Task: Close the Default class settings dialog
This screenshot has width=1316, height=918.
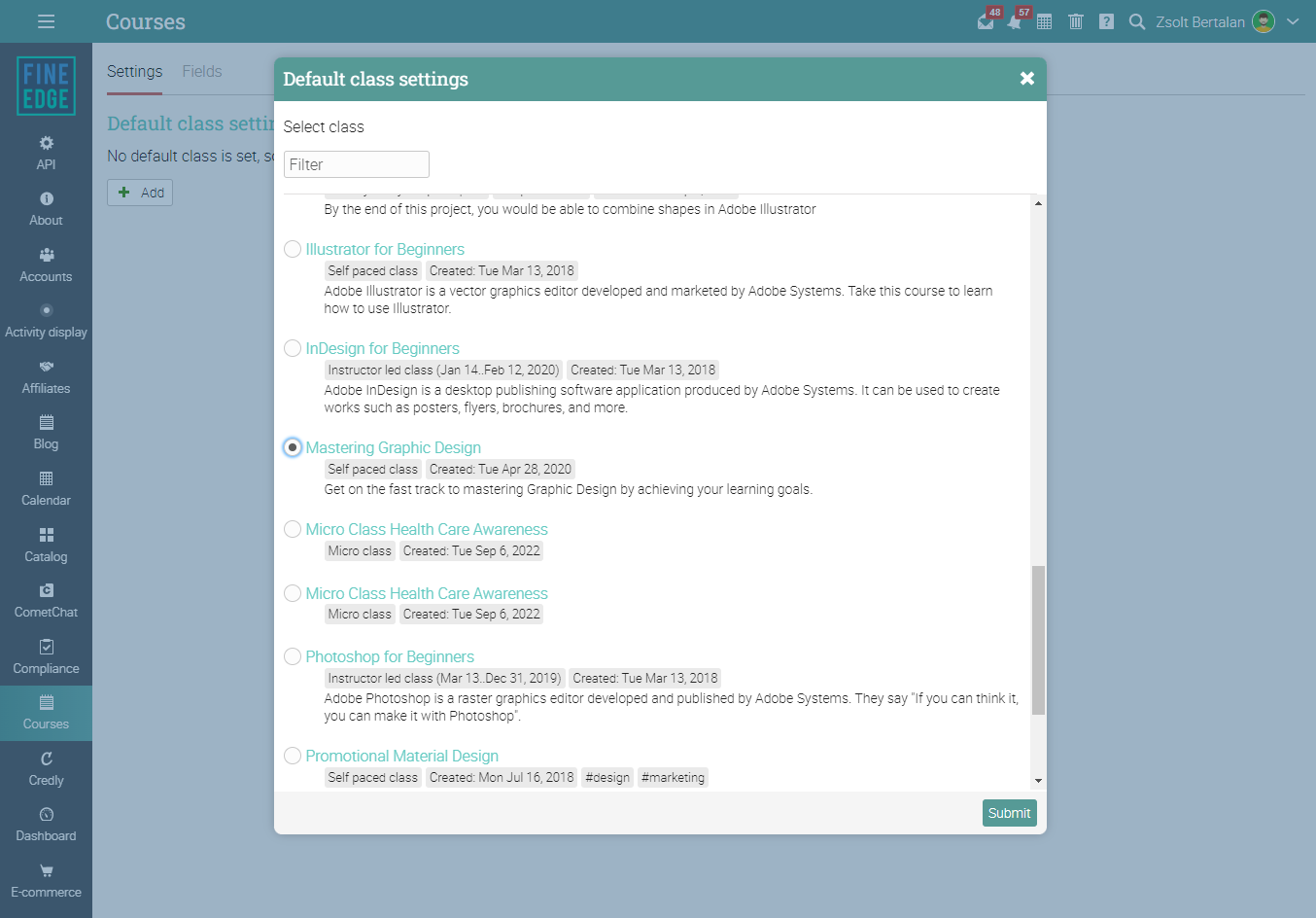Action: click(x=1026, y=79)
